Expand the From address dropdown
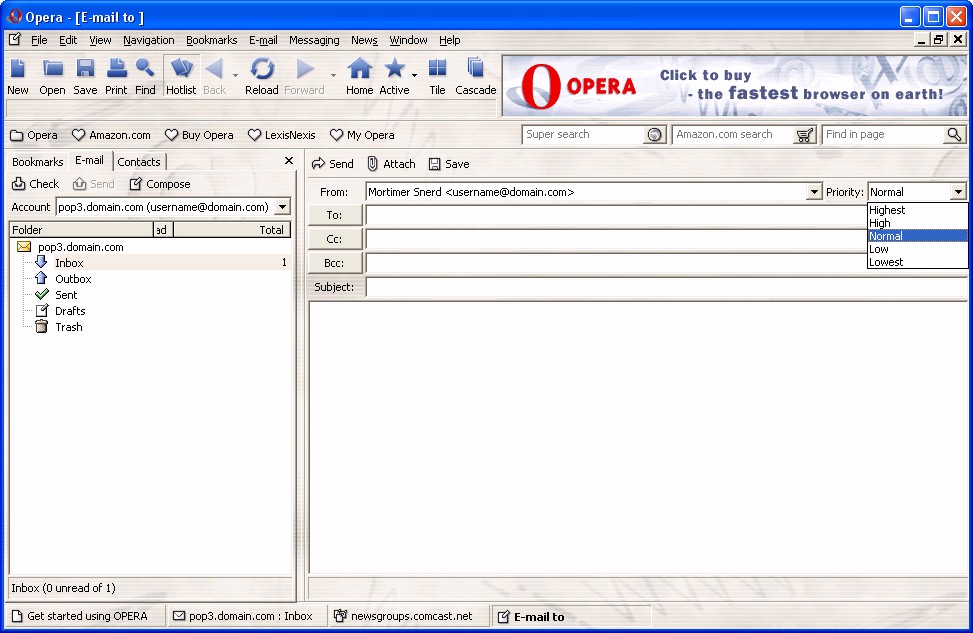973x633 pixels. [x=814, y=192]
